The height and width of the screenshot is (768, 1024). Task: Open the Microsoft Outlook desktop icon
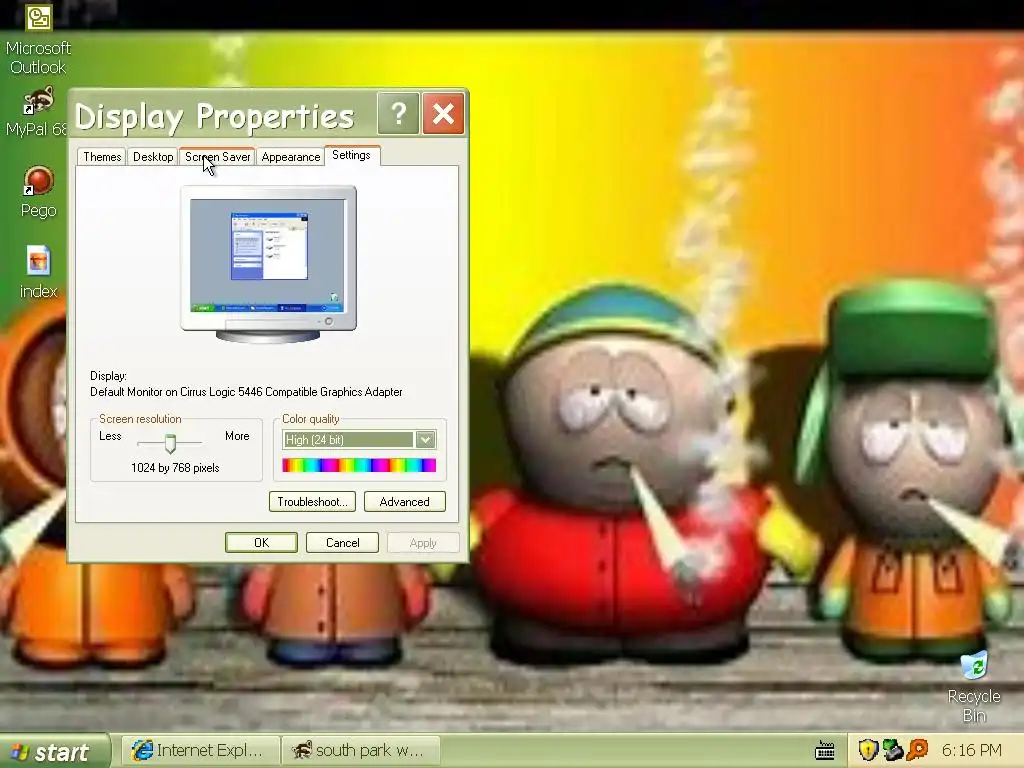(38, 39)
